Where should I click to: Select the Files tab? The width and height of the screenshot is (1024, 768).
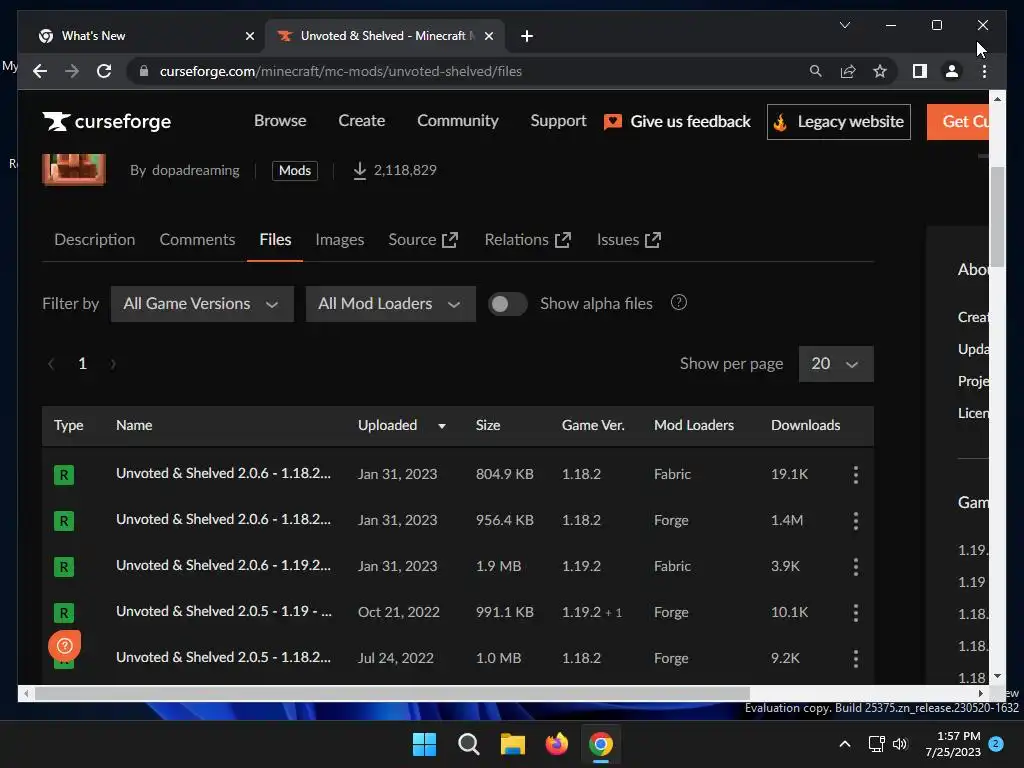(x=275, y=240)
